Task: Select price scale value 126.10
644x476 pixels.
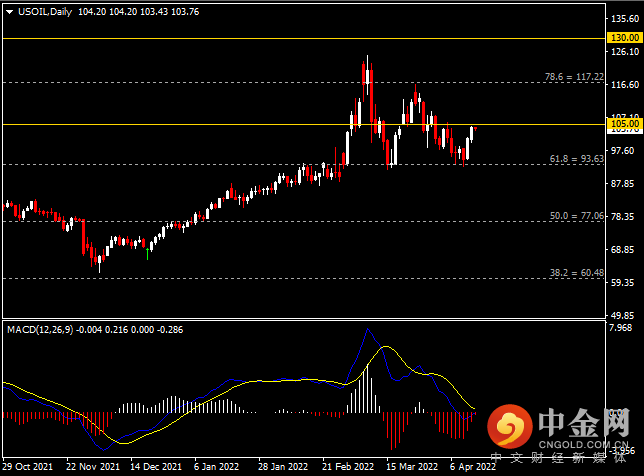Action: coord(625,52)
